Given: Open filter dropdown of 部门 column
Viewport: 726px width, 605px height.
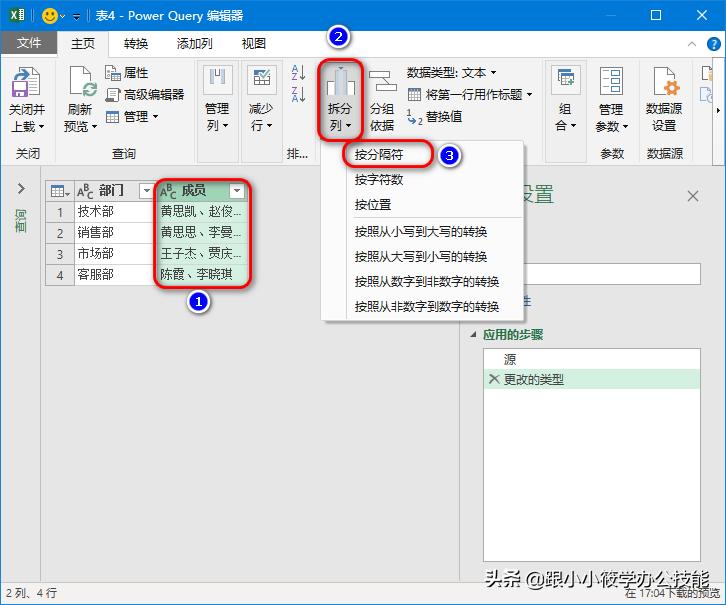Looking at the screenshot, I should (x=146, y=191).
